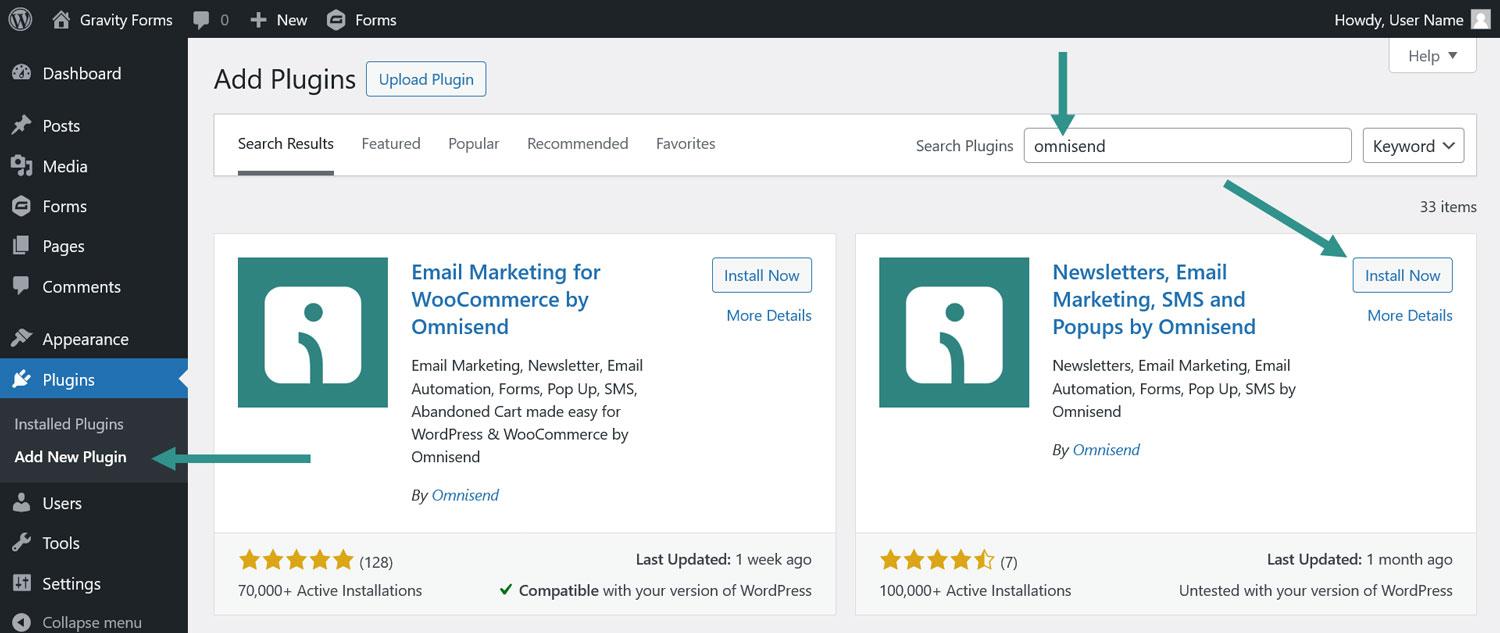
Task: Click the Users icon in sidebar
Action: coord(21,503)
